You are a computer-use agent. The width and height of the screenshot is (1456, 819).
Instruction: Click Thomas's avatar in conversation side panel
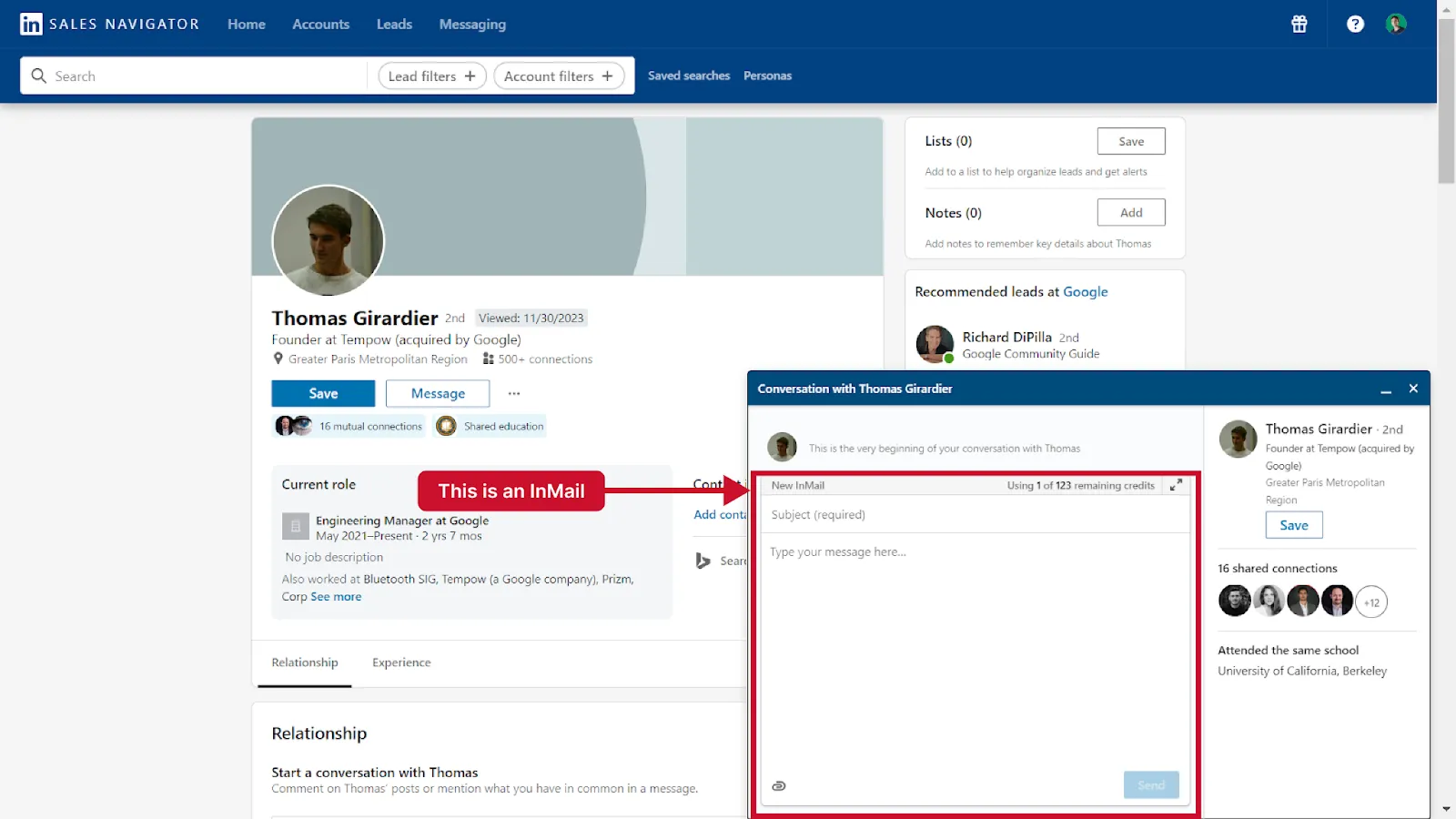1238,439
